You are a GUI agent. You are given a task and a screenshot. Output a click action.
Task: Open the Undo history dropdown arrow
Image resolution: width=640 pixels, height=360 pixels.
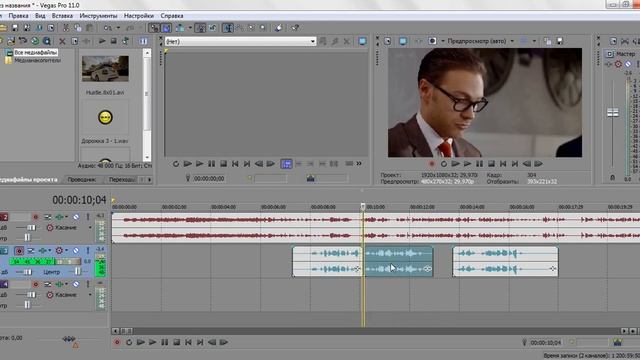(118, 28)
